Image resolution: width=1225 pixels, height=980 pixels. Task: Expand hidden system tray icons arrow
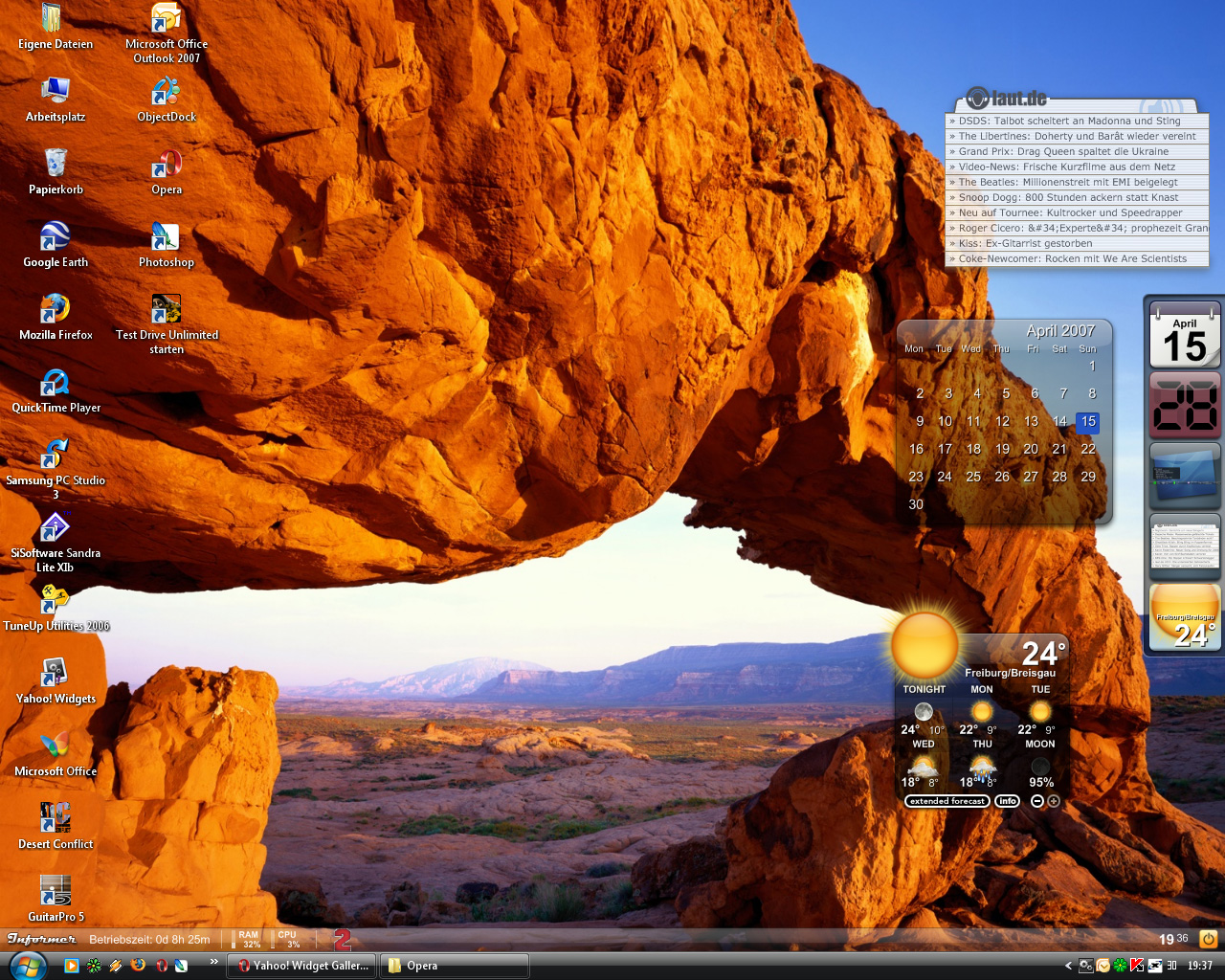pyautogui.click(x=1069, y=966)
